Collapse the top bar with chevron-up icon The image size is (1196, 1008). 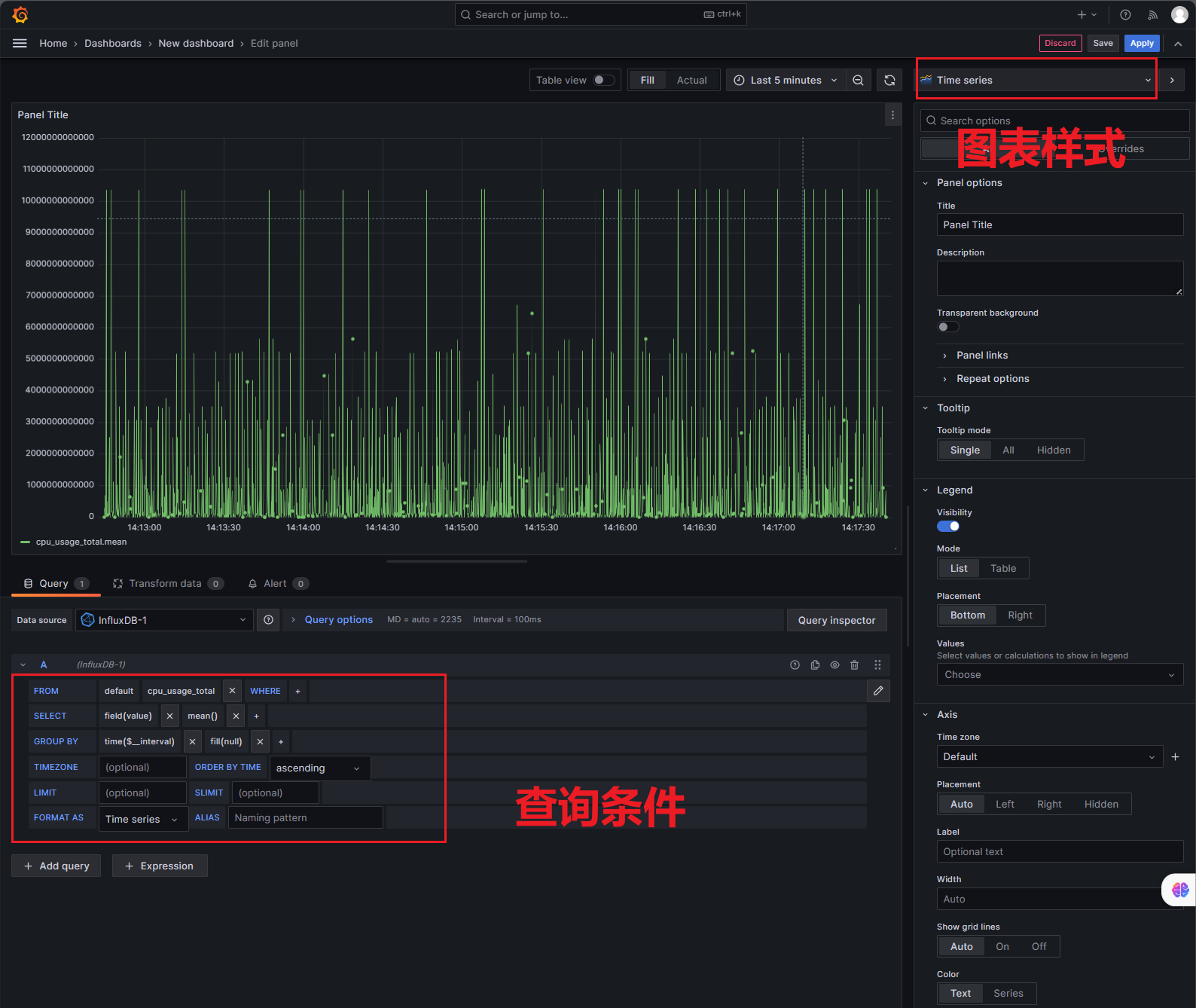point(1178,44)
